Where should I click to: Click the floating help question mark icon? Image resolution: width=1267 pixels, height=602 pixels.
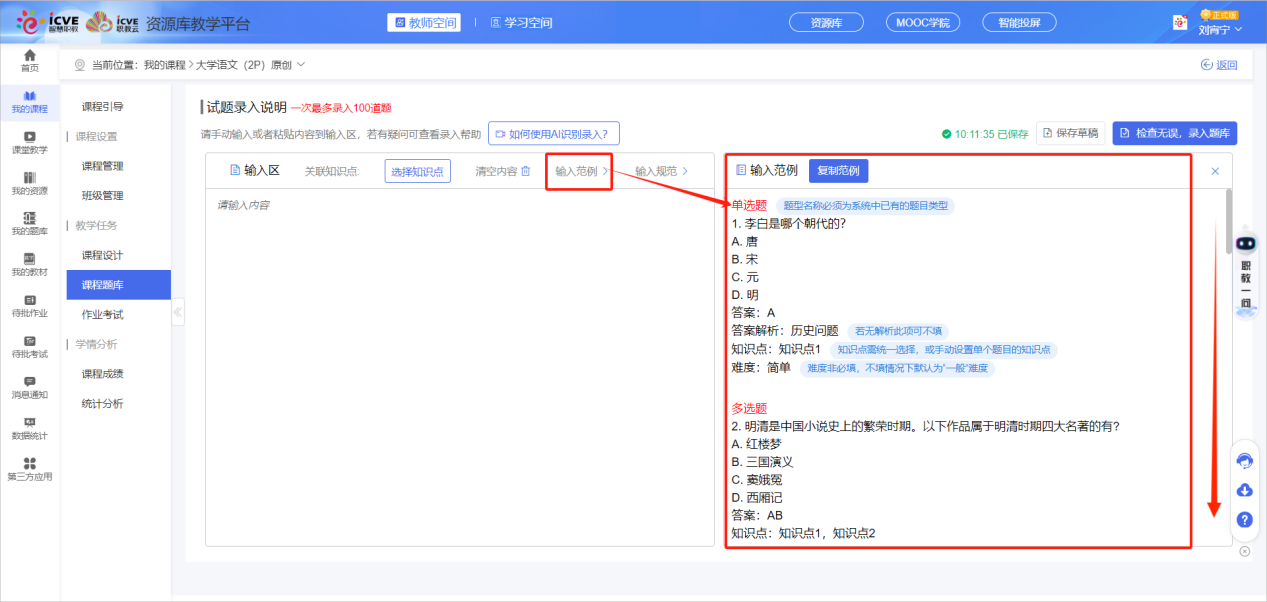click(1245, 520)
